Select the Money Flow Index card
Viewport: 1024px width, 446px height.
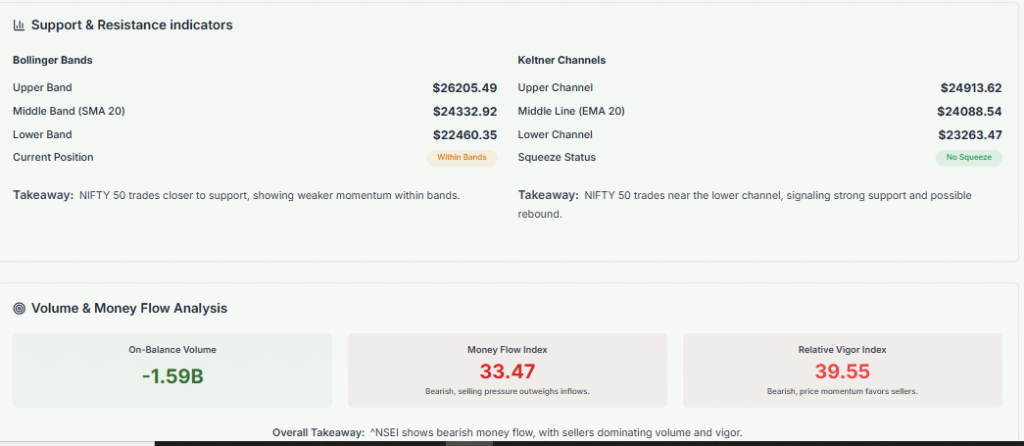pyautogui.click(x=507, y=369)
